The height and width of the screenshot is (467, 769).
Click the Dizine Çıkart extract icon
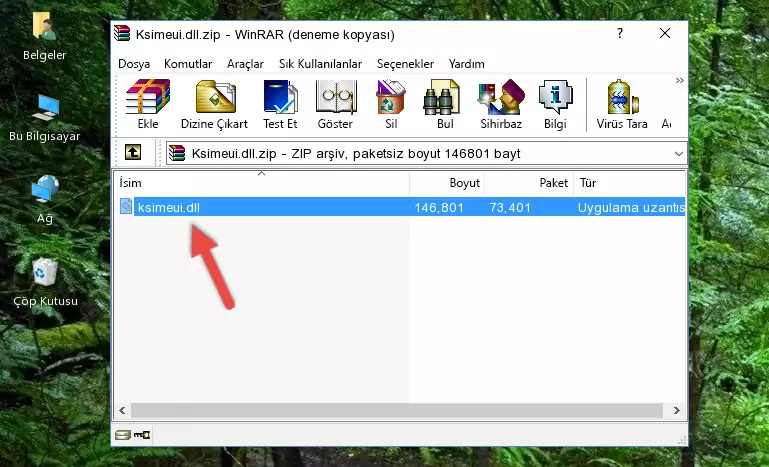(214, 104)
